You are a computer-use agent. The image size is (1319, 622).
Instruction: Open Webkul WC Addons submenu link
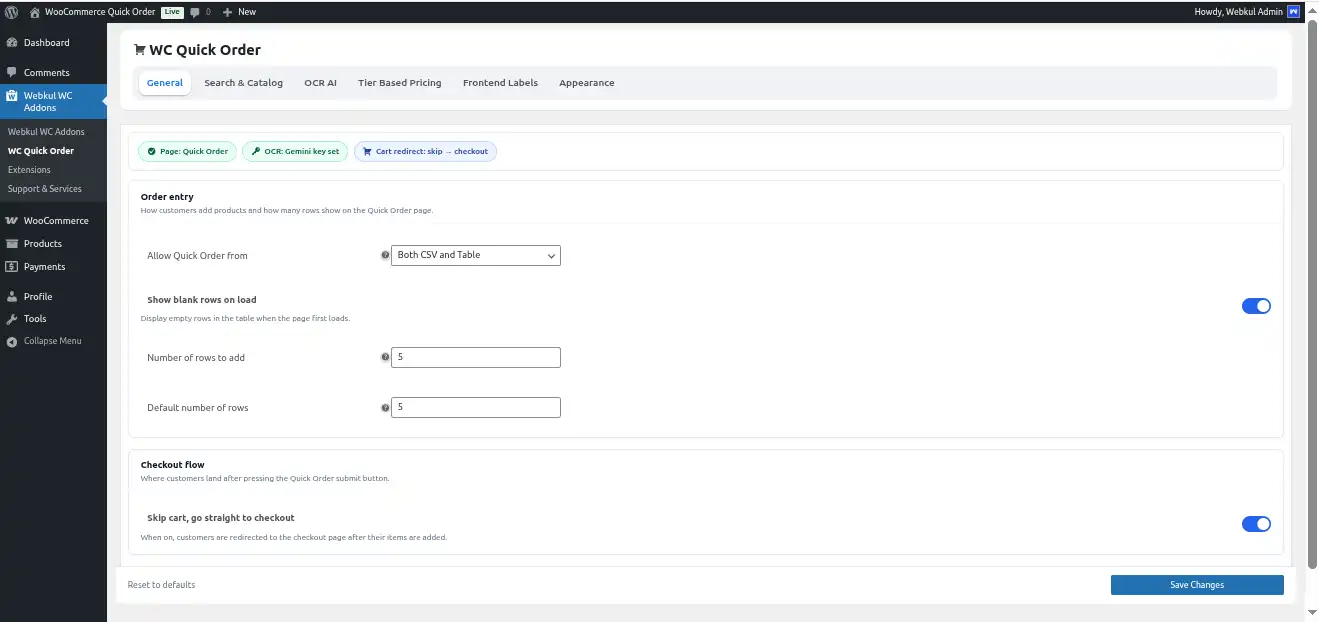tap(46, 132)
